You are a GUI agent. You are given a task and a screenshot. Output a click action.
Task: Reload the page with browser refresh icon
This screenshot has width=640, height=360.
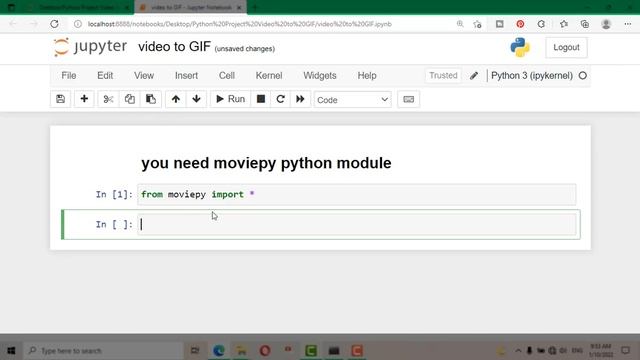54,24
